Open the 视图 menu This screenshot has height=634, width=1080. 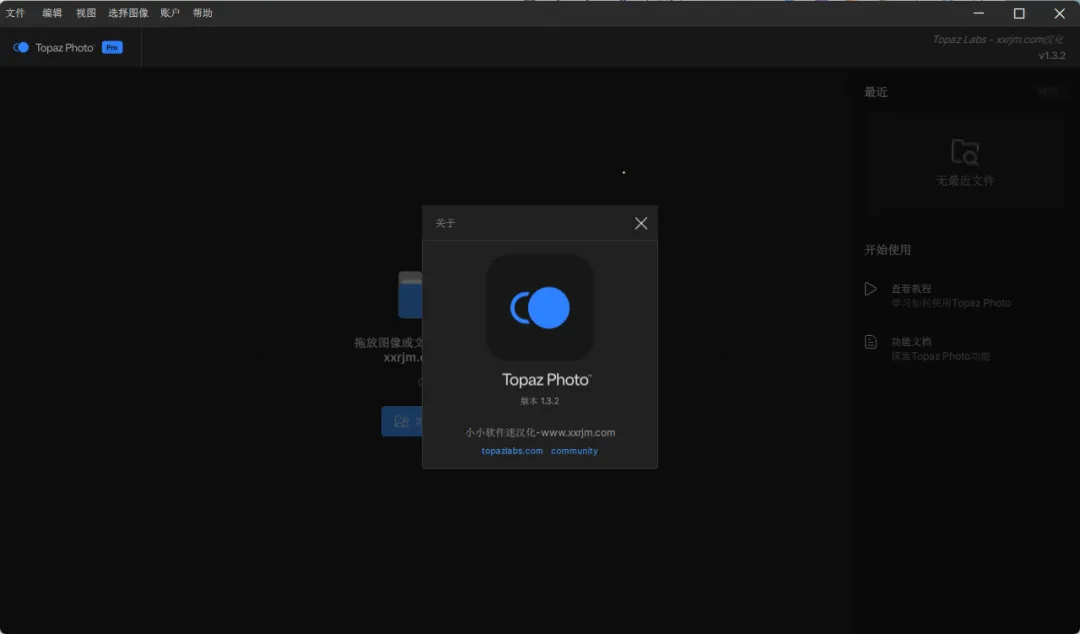86,13
